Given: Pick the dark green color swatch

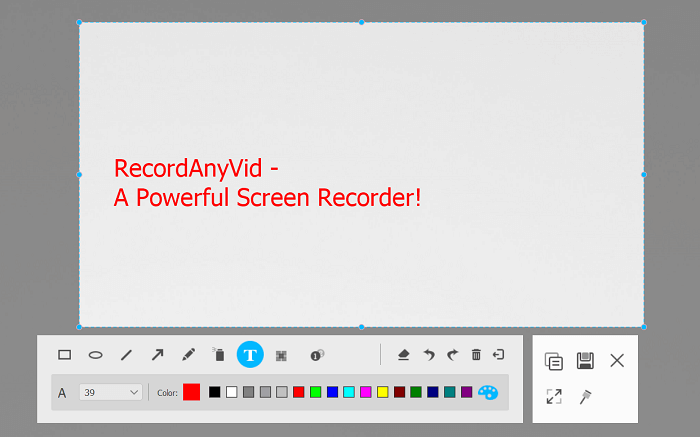Looking at the screenshot, I should pyautogui.click(x=416, y=392).
